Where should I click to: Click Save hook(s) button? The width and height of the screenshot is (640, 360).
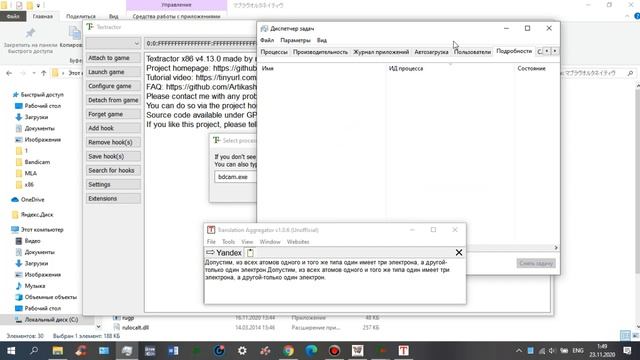[113, 156]
